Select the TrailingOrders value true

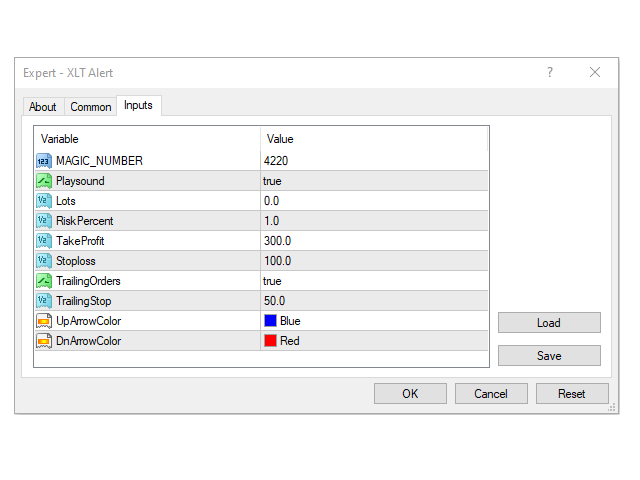pyautogui.click(x=272, y=281)
